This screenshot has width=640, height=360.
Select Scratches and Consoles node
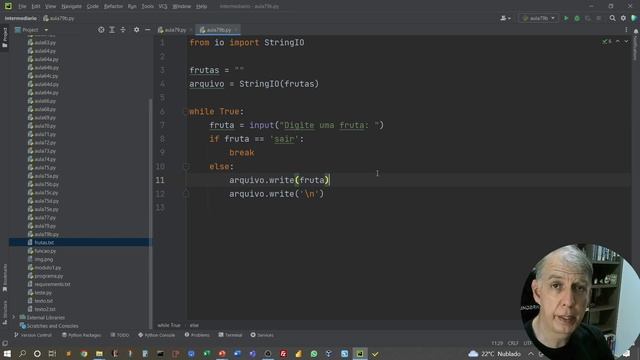[52, 326]
